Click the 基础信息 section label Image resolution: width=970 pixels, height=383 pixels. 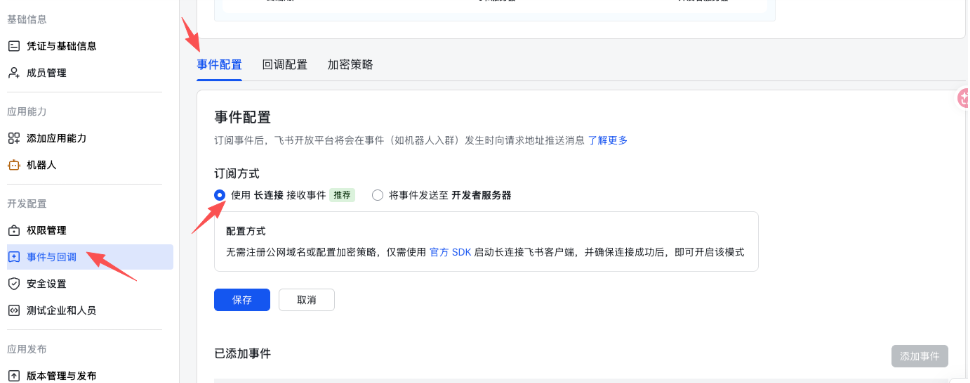click(x=27, y=19)
